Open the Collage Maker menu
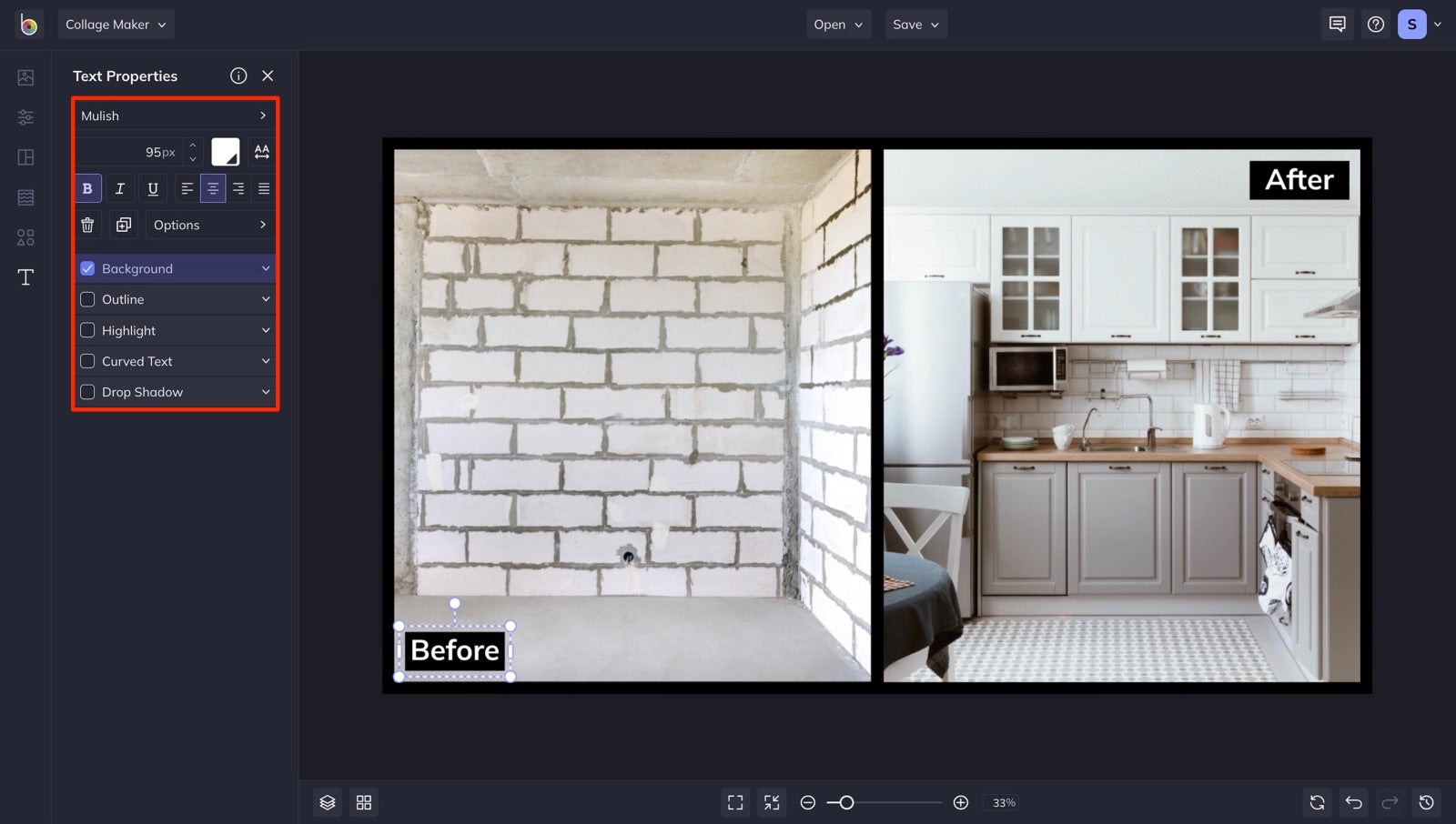1456x824 pixels. click(x=116, y=25)
